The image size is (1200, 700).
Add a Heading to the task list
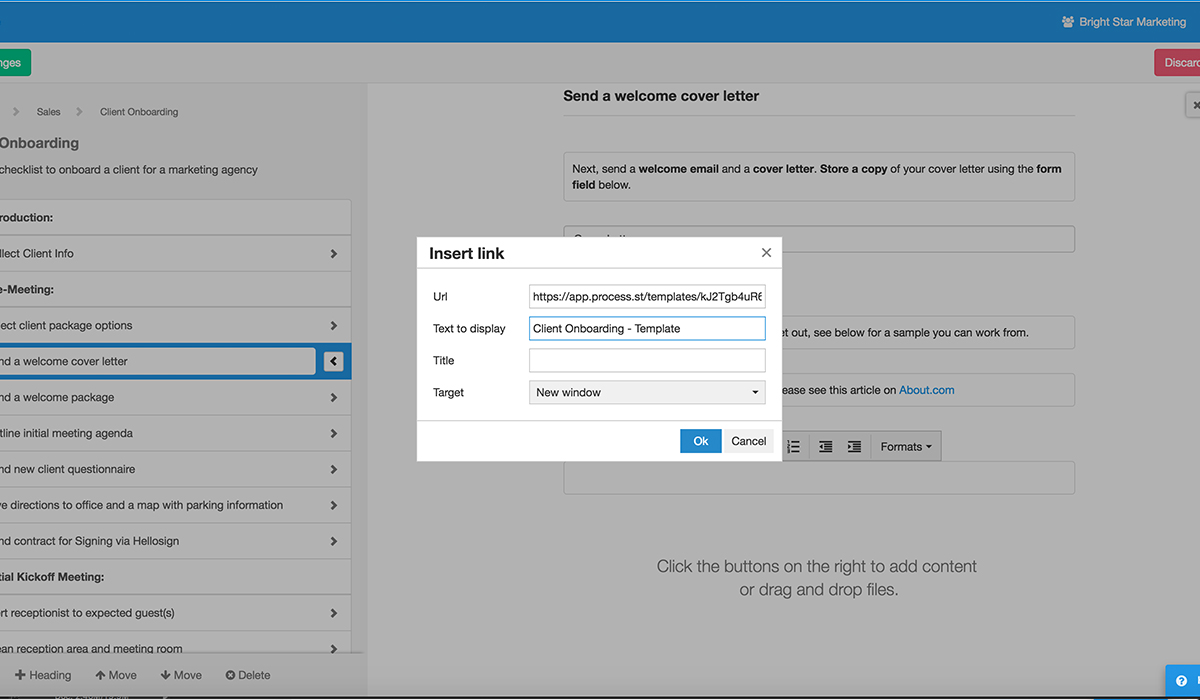click(42, 675)
